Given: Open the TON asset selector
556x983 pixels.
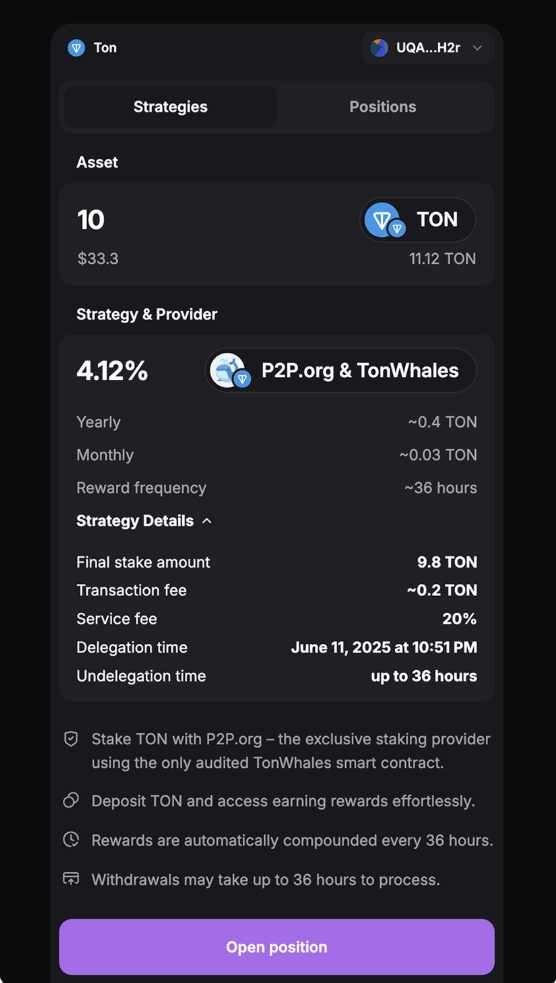Looking at the screenshot, I should (417, 220).
